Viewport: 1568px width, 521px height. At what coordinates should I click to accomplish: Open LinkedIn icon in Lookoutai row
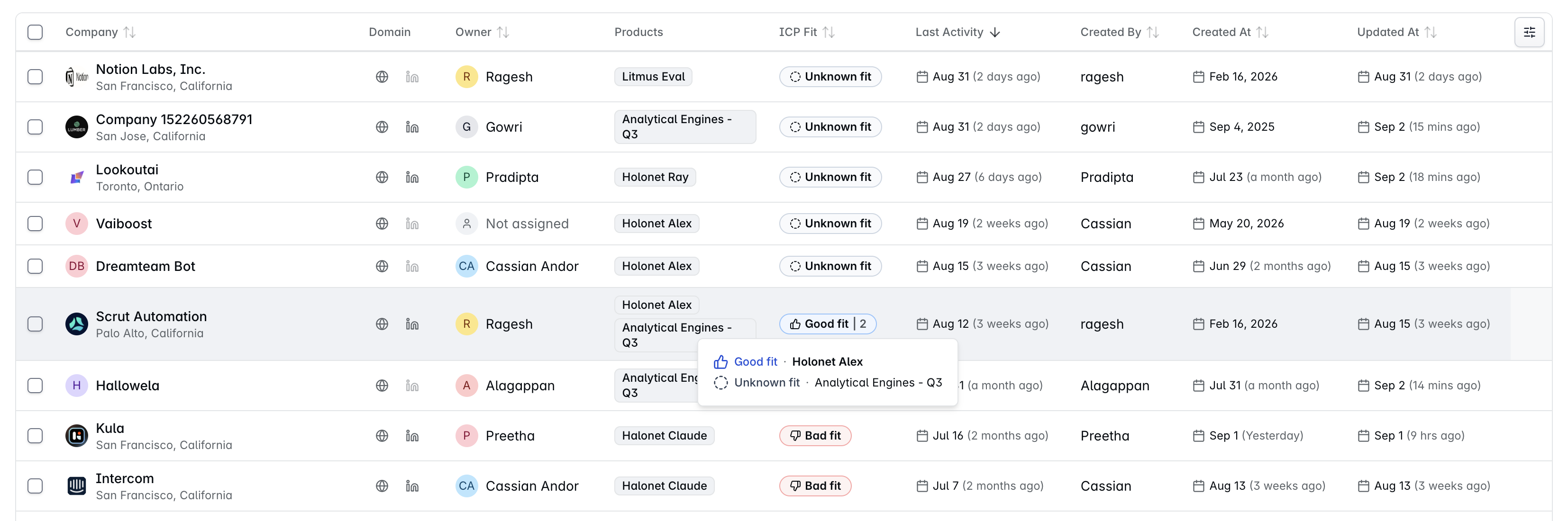point(412,177)
